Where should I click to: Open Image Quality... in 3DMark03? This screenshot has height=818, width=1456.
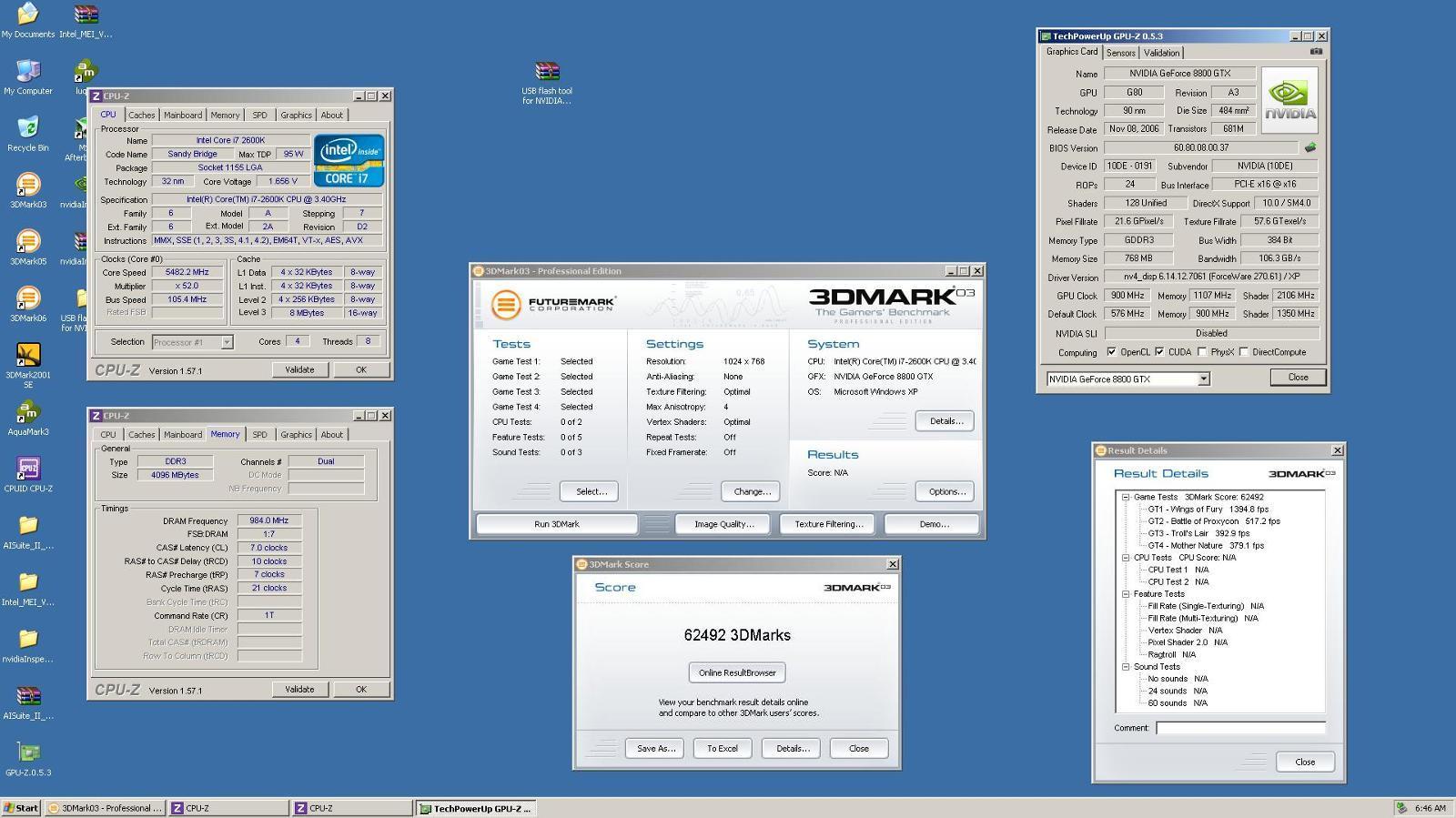(x=723, y=524)
